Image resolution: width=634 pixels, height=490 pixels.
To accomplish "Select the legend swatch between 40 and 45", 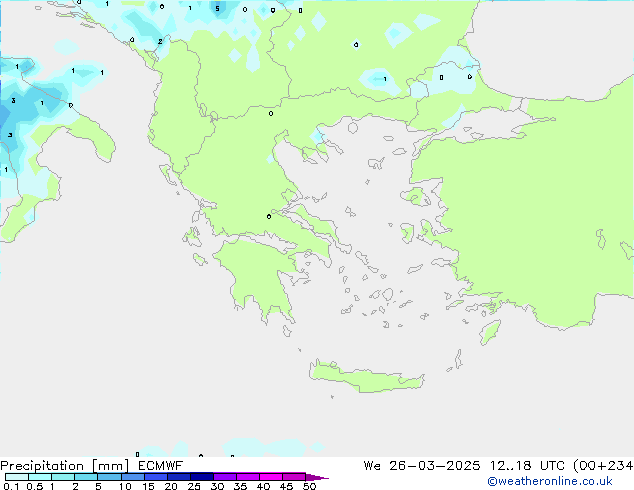I will coord(271,477).
